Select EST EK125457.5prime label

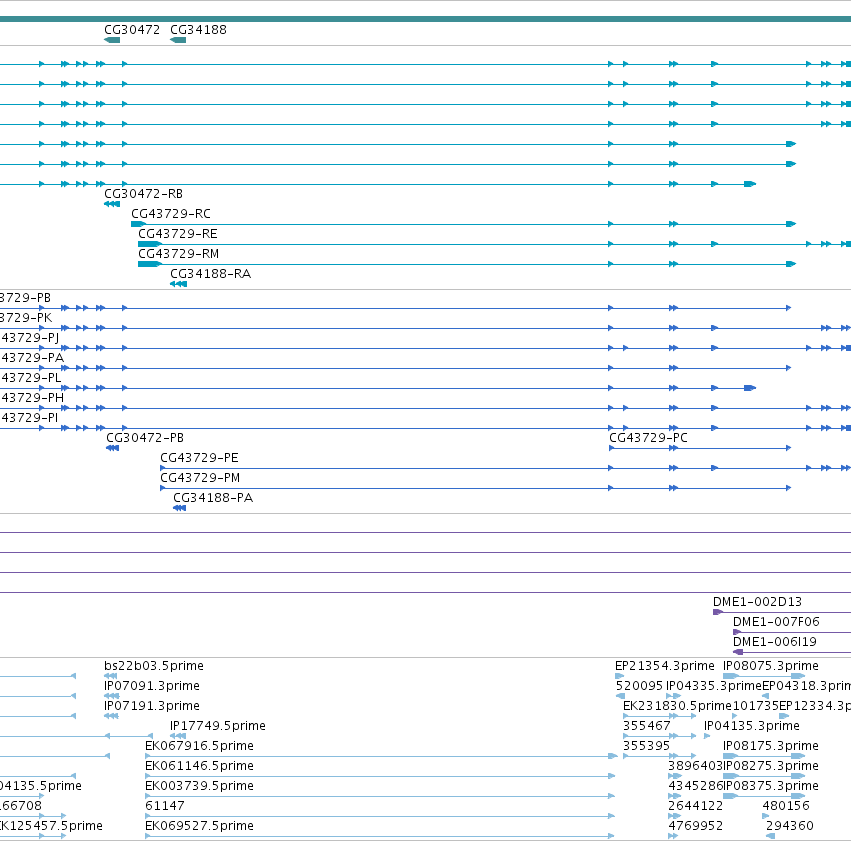pyautogui.click(x=51, y=826)
